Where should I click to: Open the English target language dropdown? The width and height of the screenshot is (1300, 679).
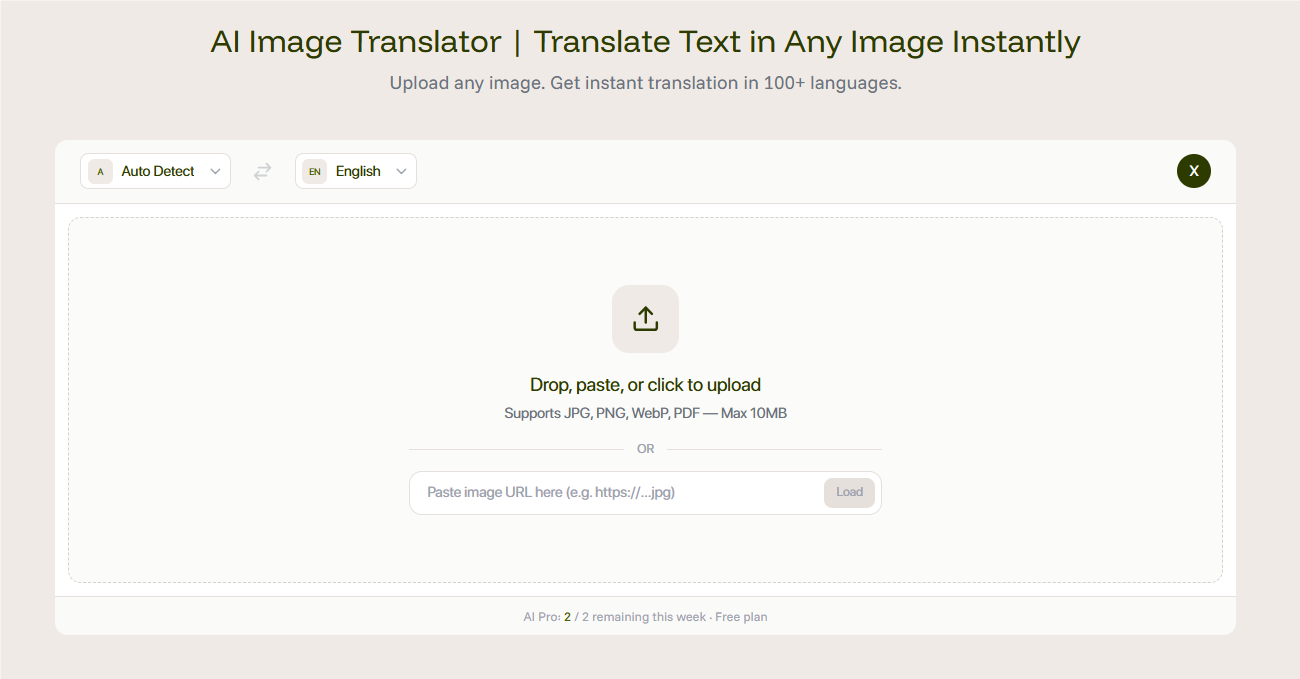358,172
